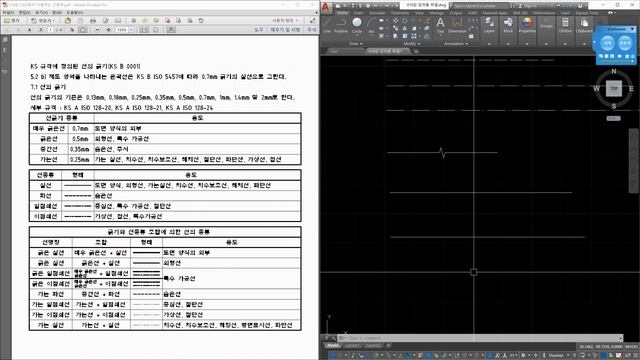The image size is (640, 360).
Task: Open the 만들기 create dropdown in Acrobat
Action: [42, 20]
